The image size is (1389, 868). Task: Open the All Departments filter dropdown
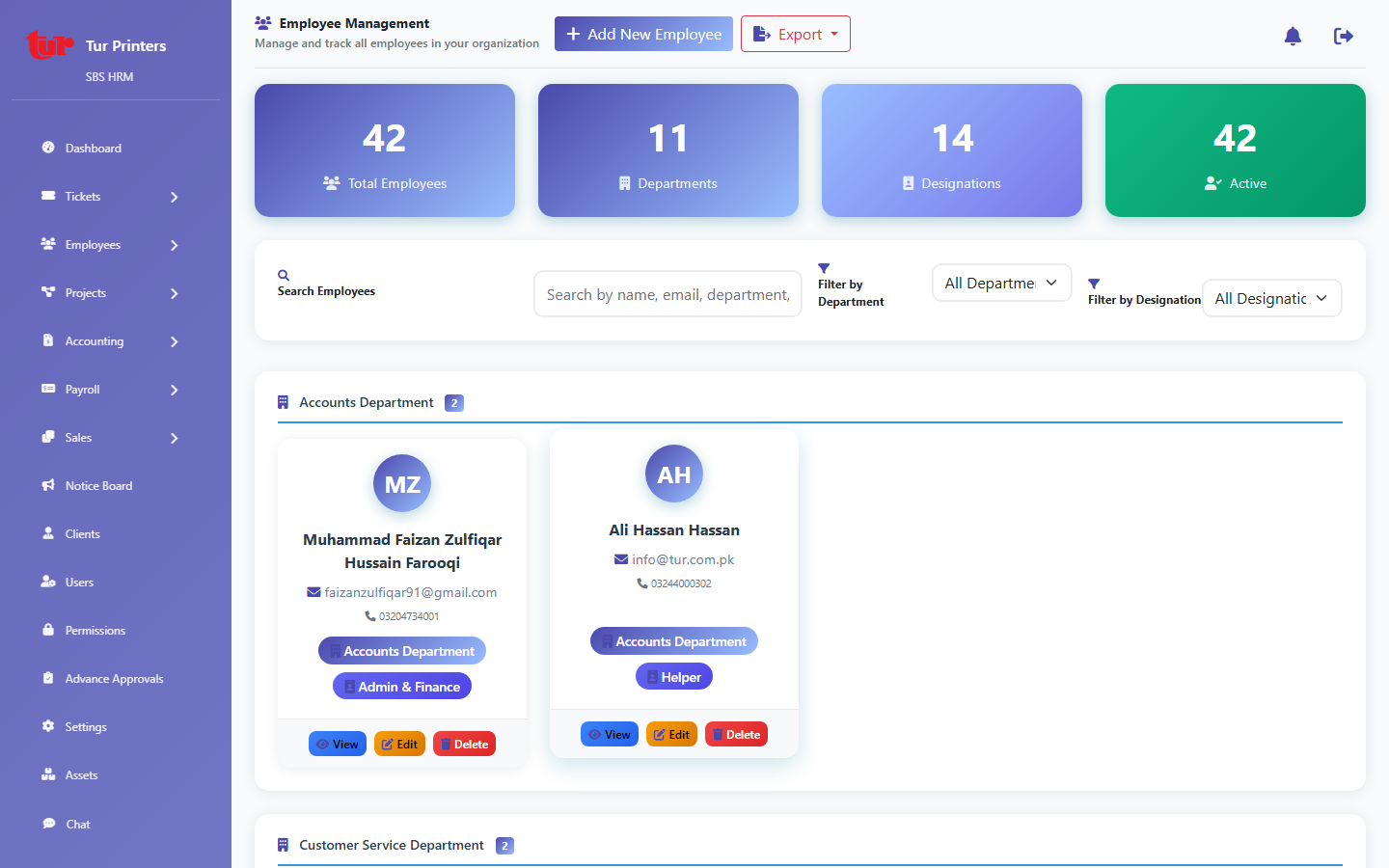1001,283
